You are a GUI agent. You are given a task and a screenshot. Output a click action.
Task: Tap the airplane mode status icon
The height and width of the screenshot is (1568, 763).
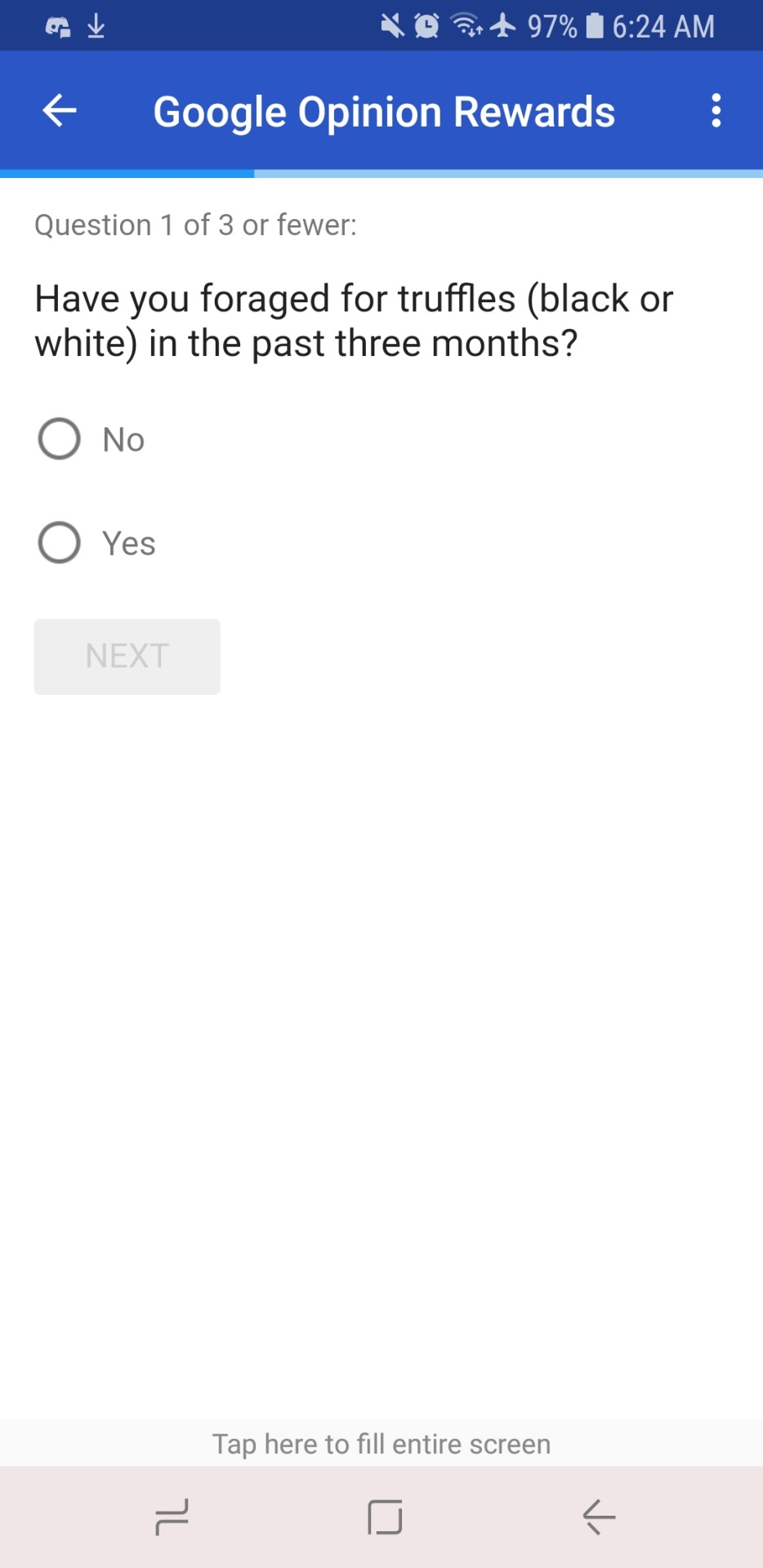(x=503, y=27)
